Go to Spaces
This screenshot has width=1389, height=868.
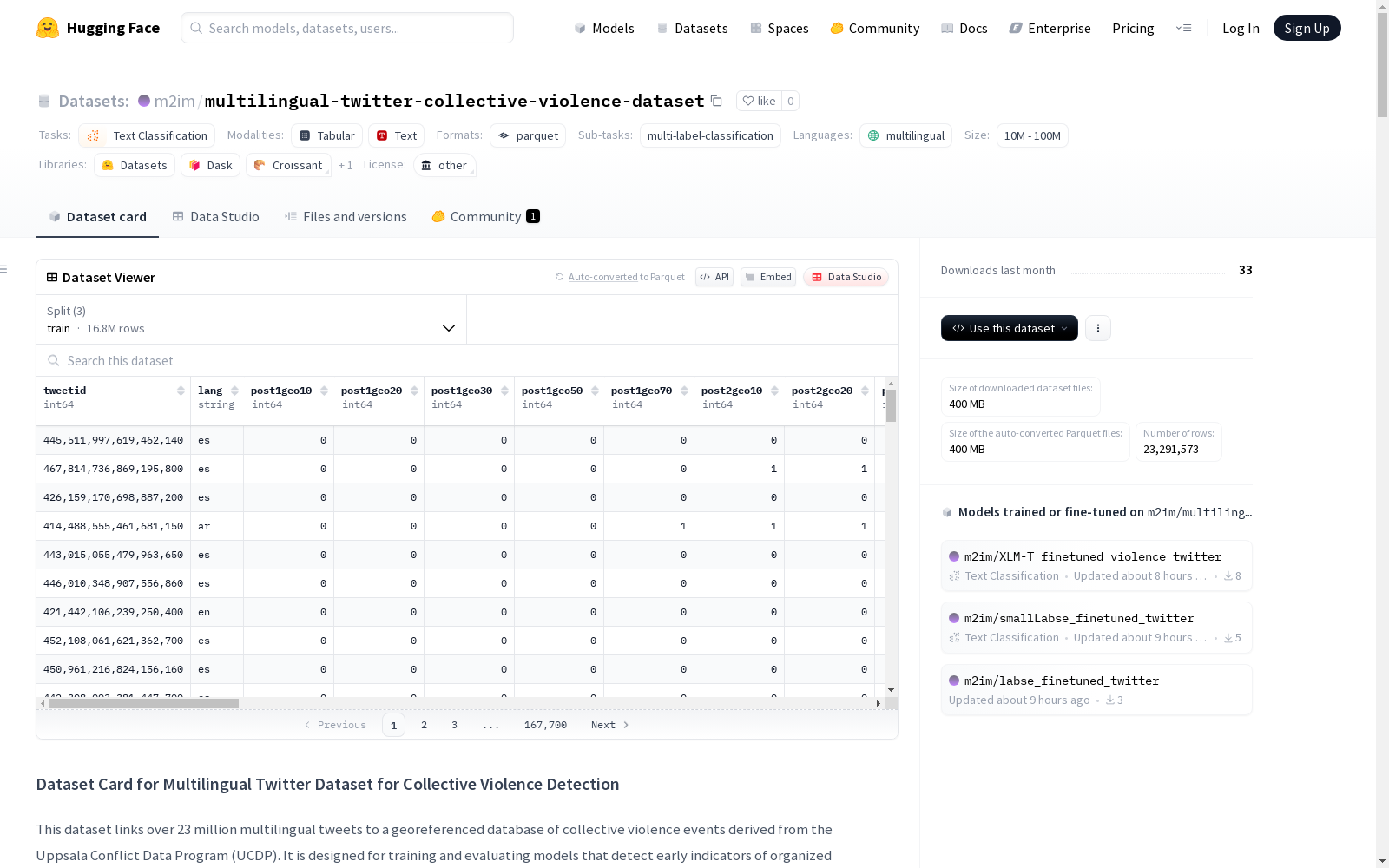click(780, 28)
